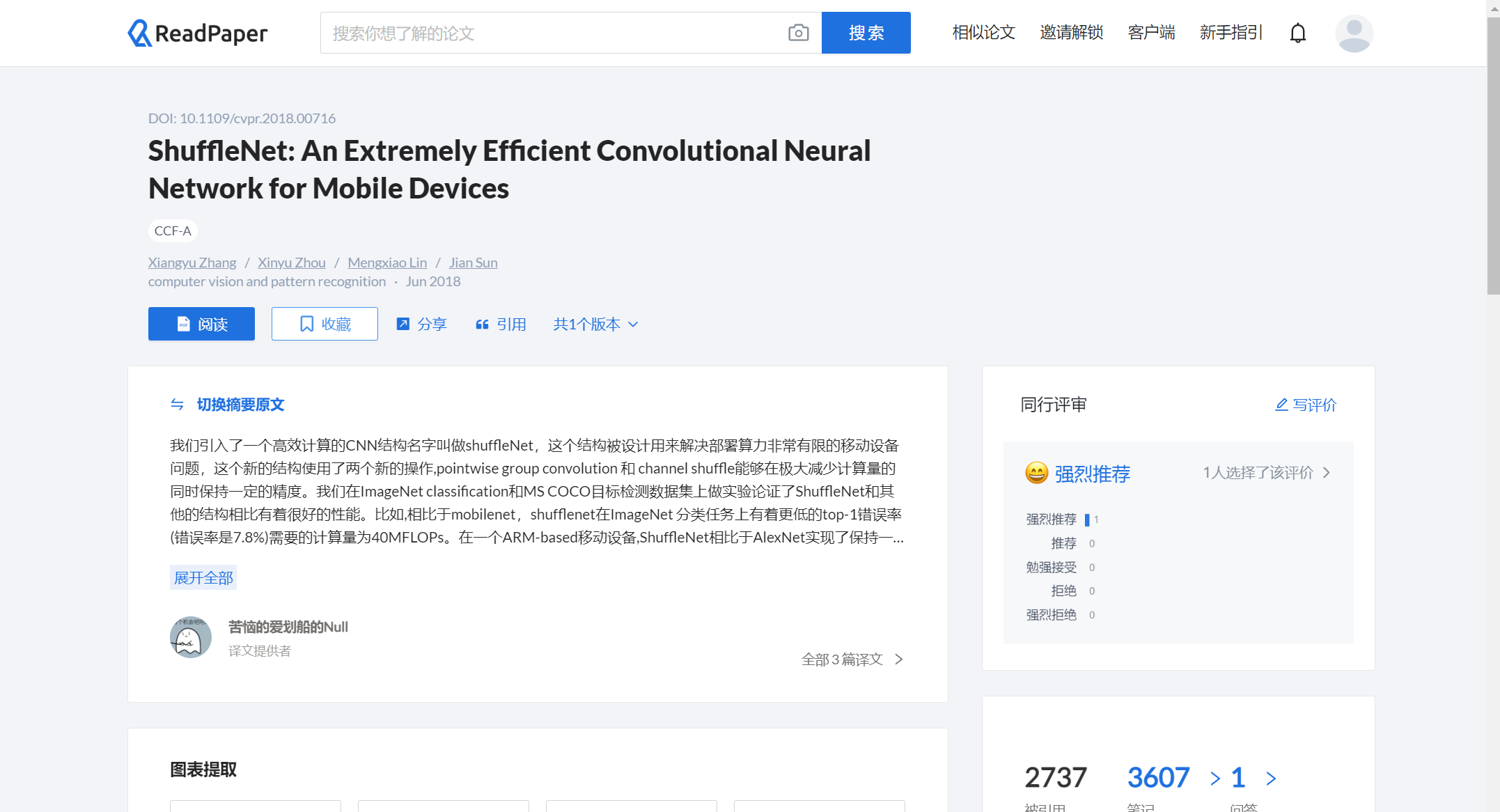Click chevron after question count 1
Viewport: 1500px width, 812px height.
tap(1271, 779)
